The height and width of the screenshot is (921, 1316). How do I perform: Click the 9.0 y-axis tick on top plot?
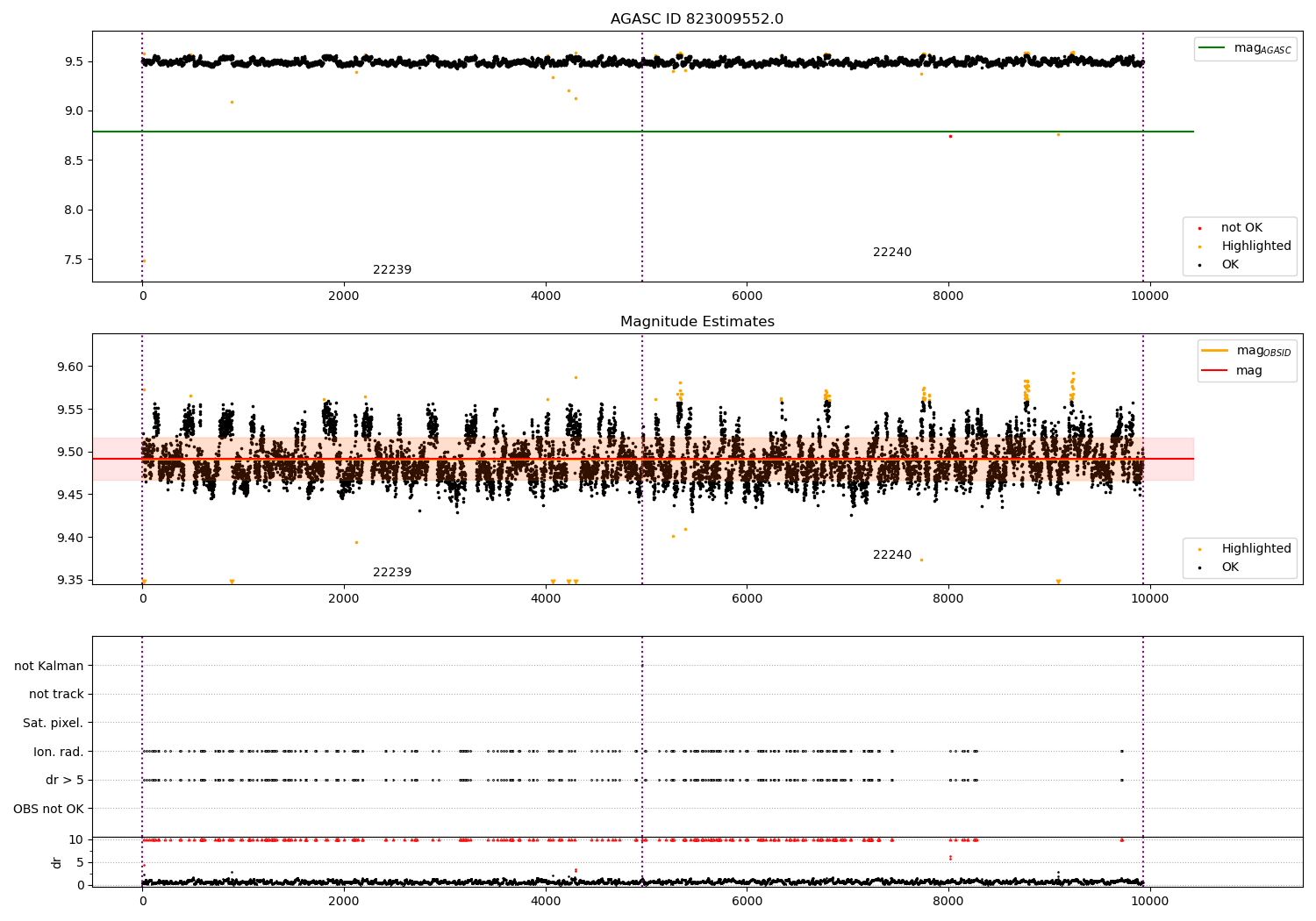click(x=74, y=111)
